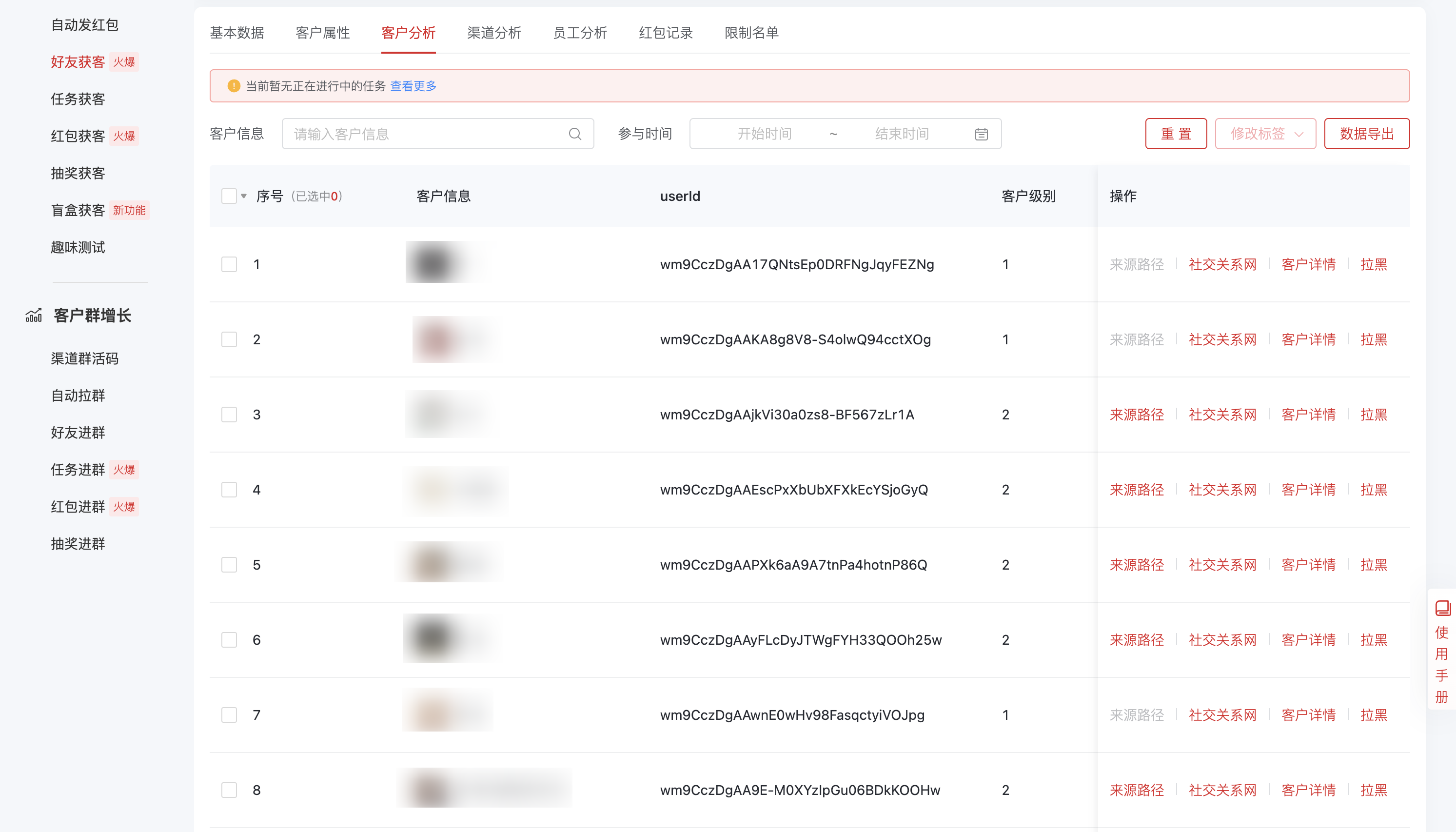This screenshot has width=1456, height=832.
Task: Click the bar chart icon next to 客户群增长
Action: pyautogui.click(x=34, y=315)
